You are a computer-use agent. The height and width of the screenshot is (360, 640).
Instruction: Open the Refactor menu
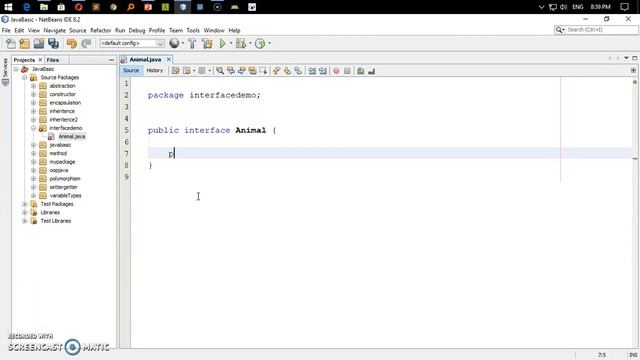pos(100,31)
